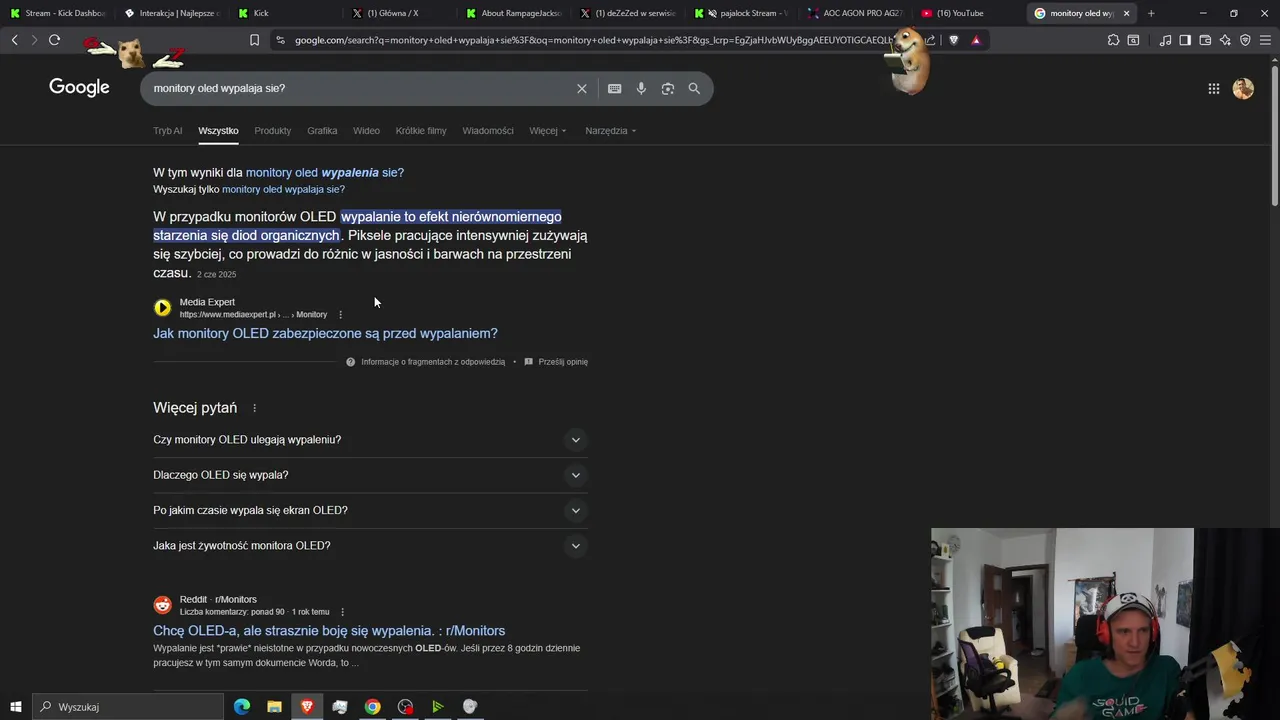The width and height of the screenshot is (1280, 720).
Task: Switch to the Stream - Kick Dashboard tab
Action: pyautogui.click(x=57, y=13)
